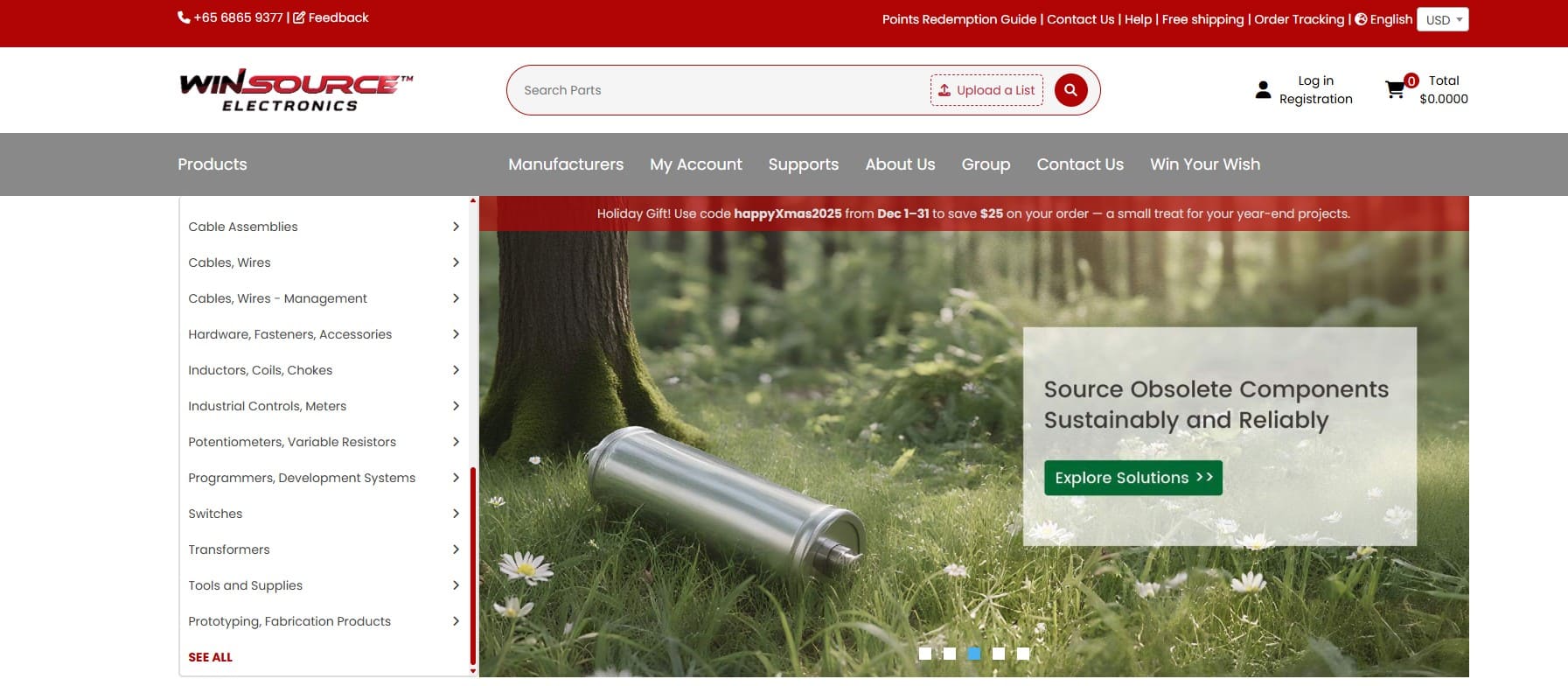1568x686 pixels.
Task: Click the Explore Solutions button
Action: [x=1132, y=478]
